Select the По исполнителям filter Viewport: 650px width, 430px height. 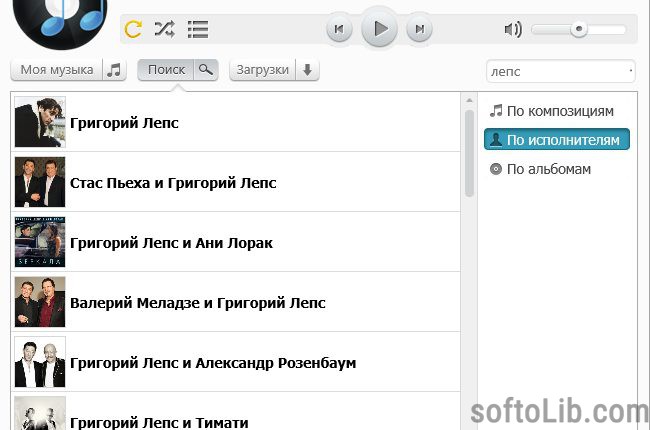click(557, 139)
